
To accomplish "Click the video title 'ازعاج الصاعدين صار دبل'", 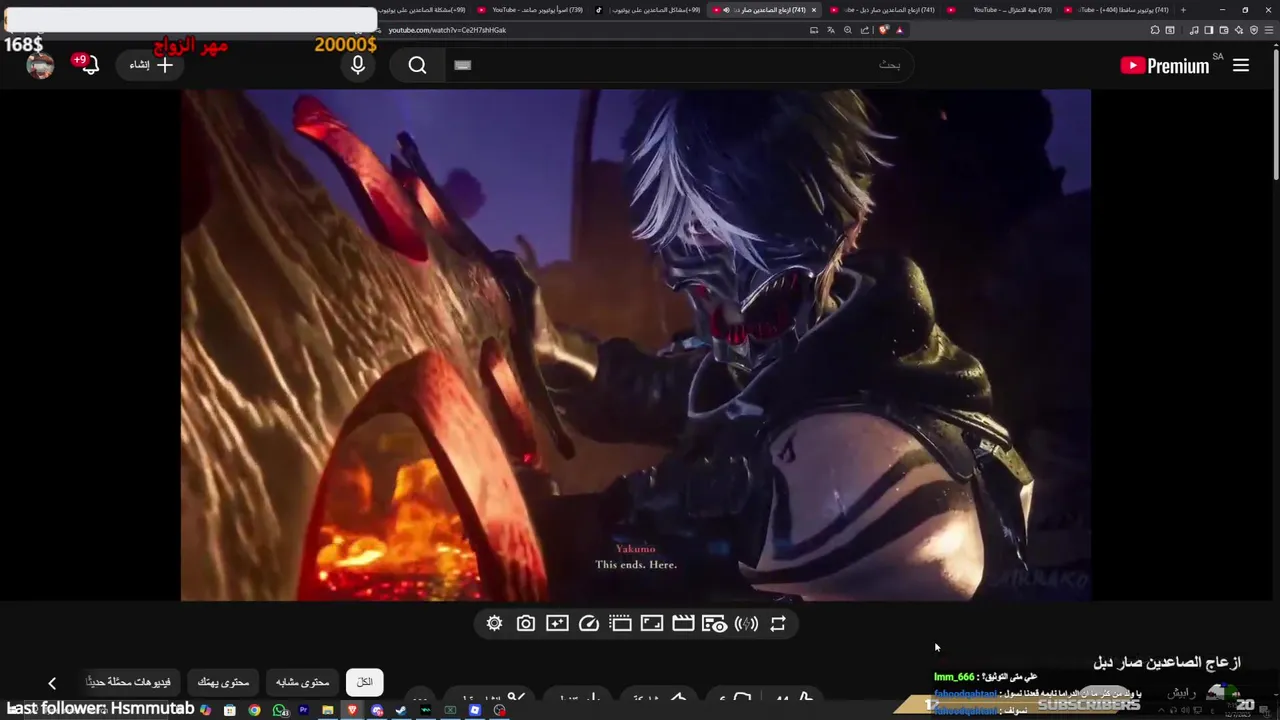I will [1167, 662].
